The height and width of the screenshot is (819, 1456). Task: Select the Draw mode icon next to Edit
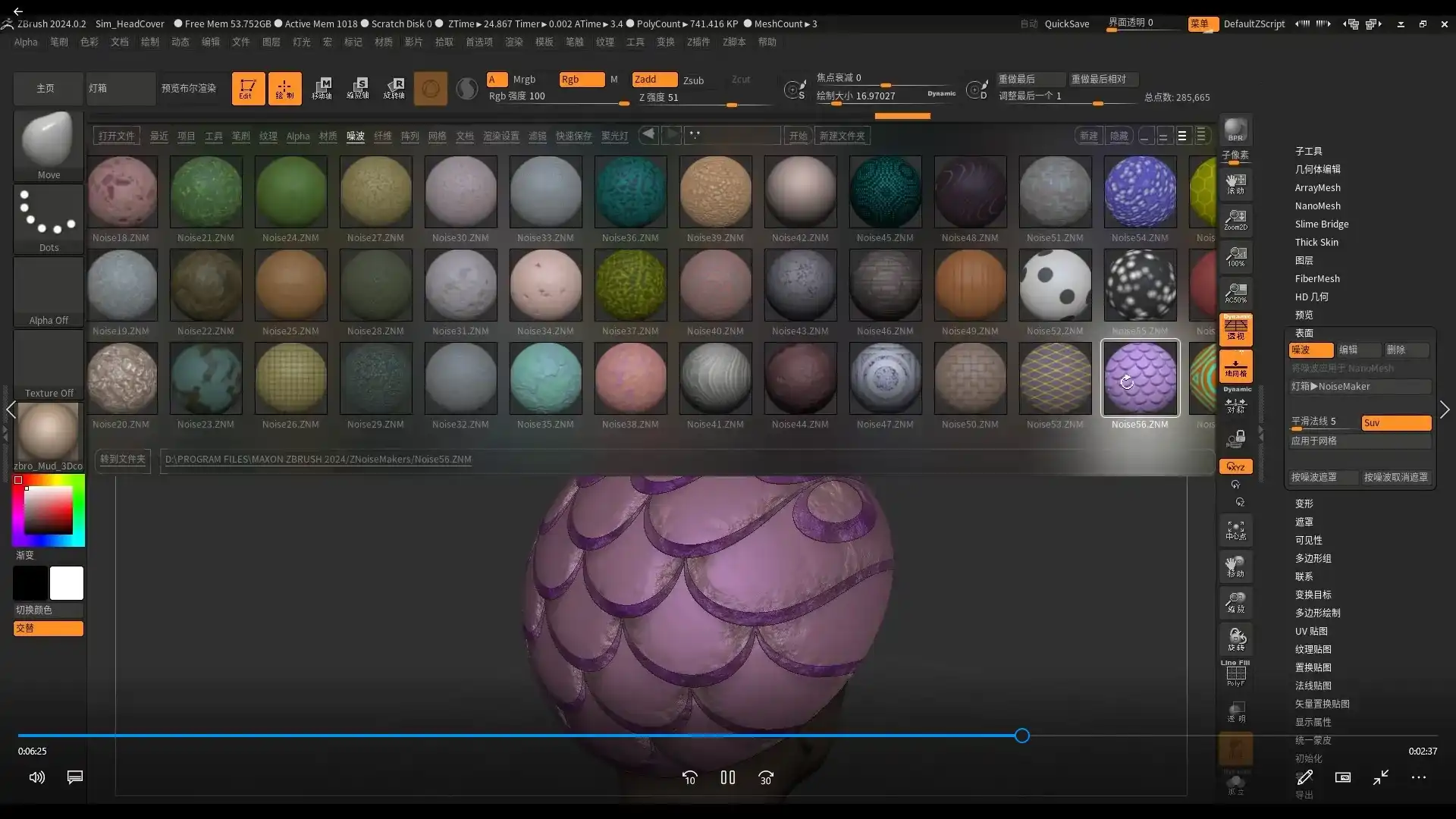tap(284, 89)
